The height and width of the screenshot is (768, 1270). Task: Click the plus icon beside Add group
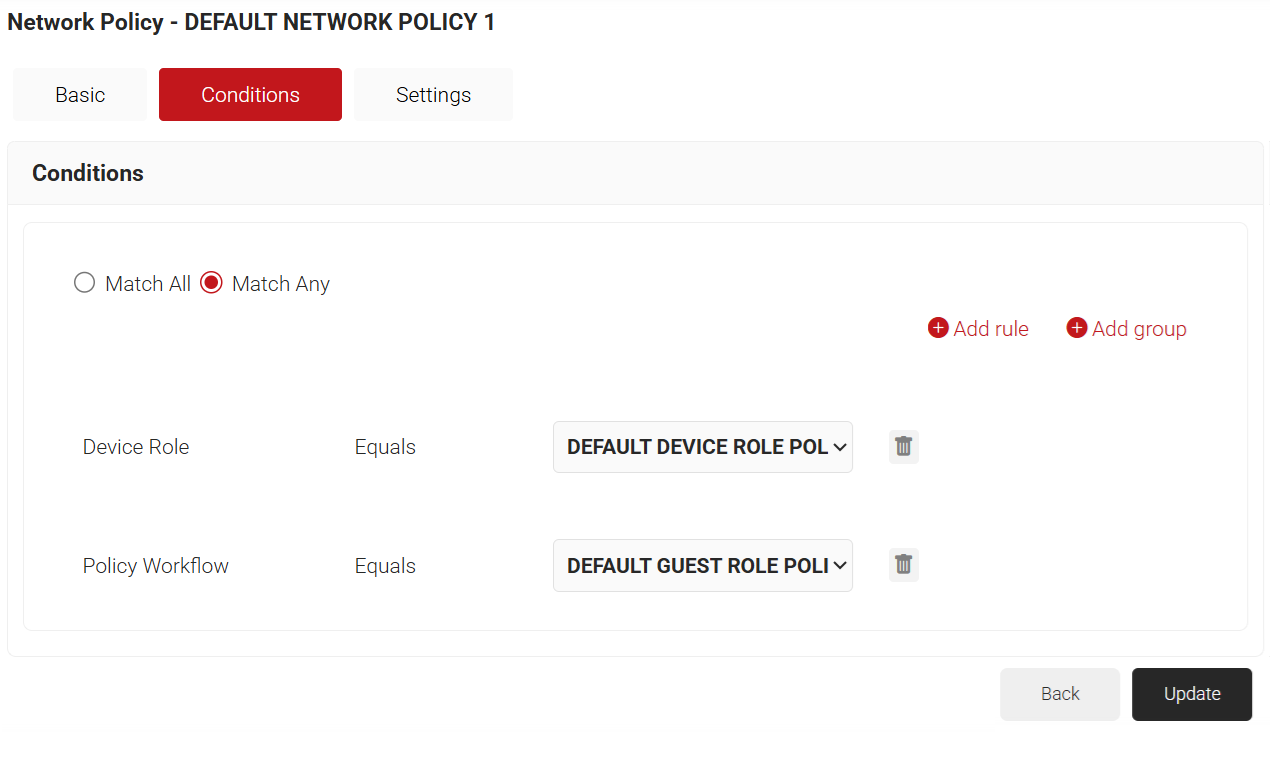(x=1076, y=328)
